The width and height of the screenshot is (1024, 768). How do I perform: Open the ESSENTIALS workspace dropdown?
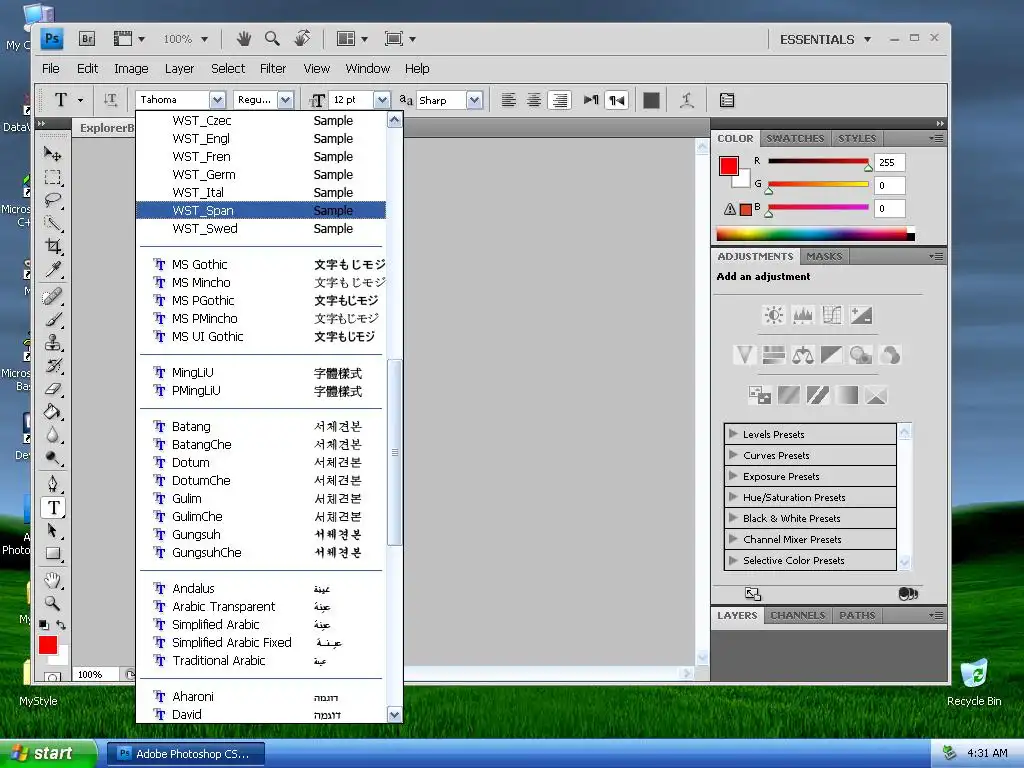[825, 39]
